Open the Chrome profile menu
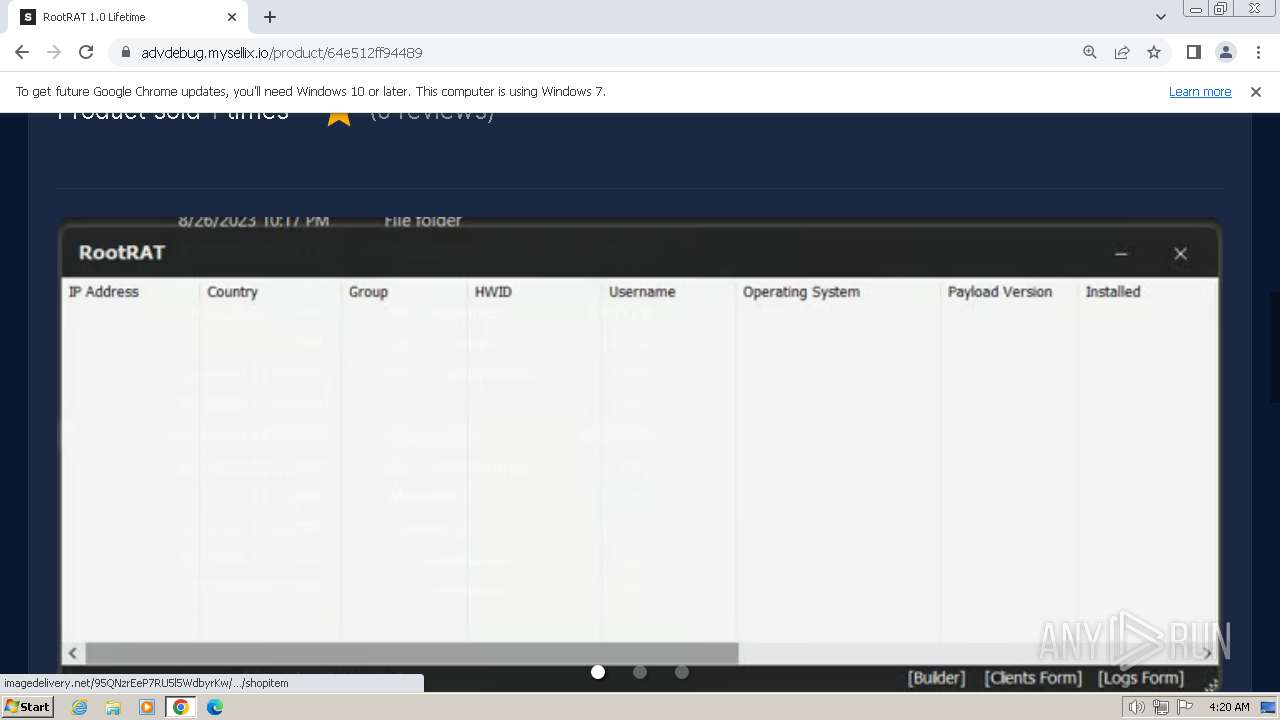The width and height of the screenshot is (1280, 720). click(1225, 52)
